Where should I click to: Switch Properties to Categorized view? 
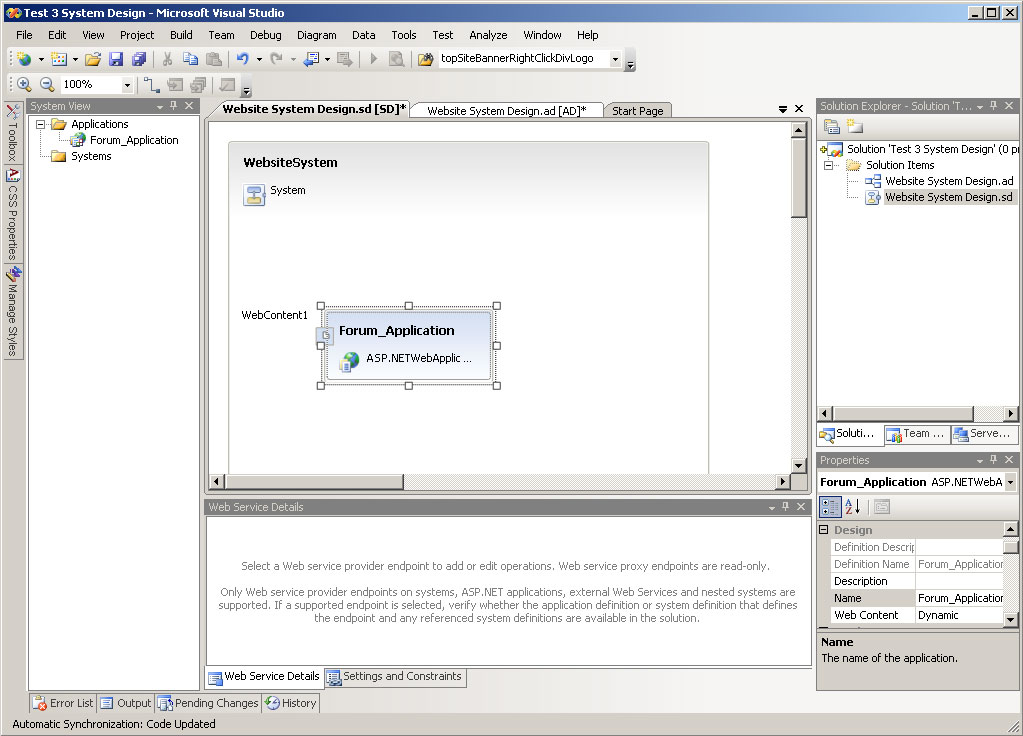click(x=831, y=506)
